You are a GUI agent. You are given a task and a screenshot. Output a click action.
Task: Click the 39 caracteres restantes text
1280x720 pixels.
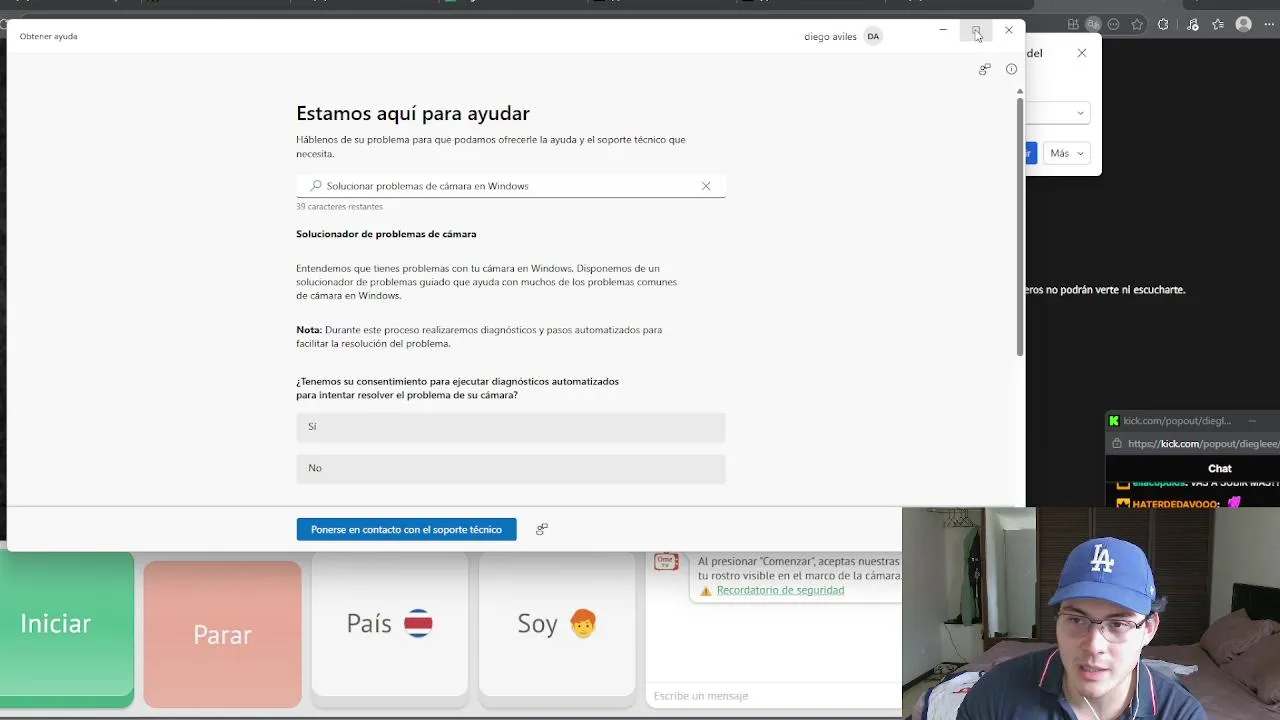click(339, 207)
